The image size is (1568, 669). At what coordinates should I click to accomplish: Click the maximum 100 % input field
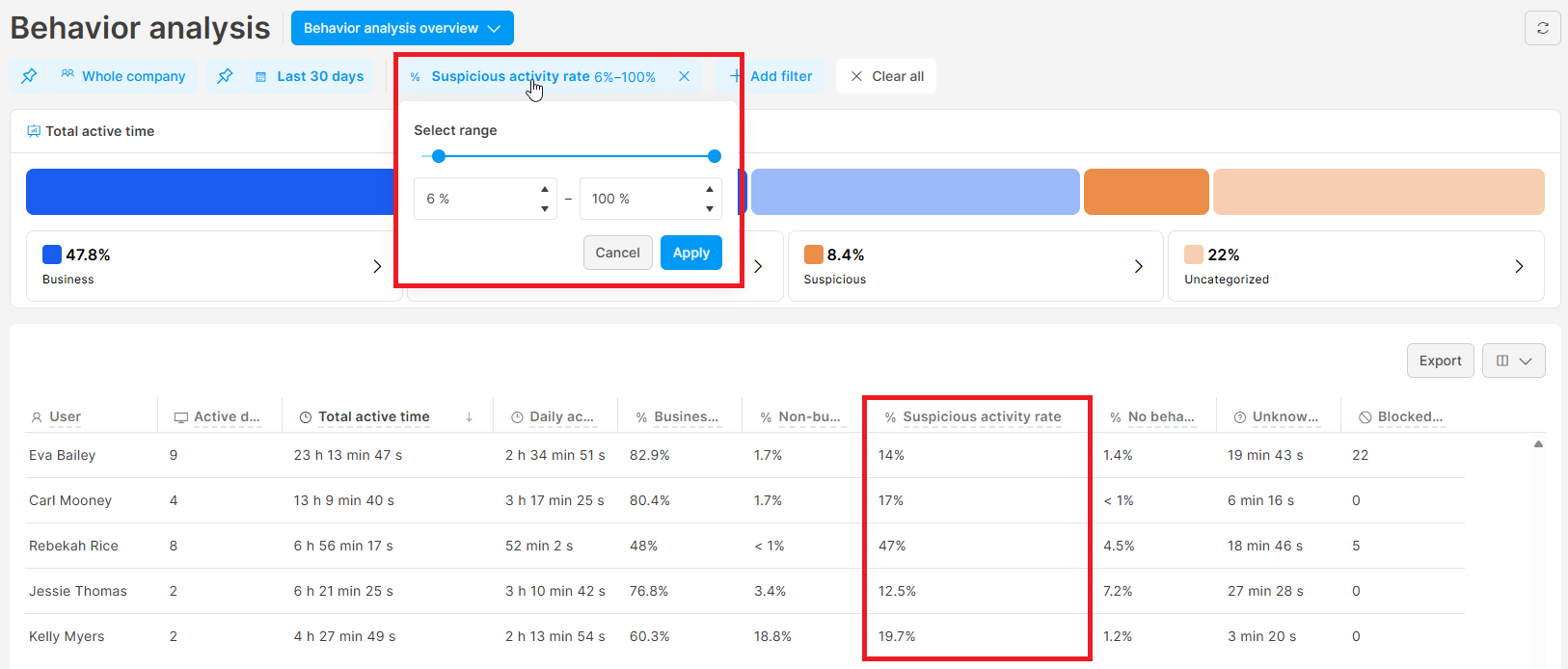coord(640,199)
